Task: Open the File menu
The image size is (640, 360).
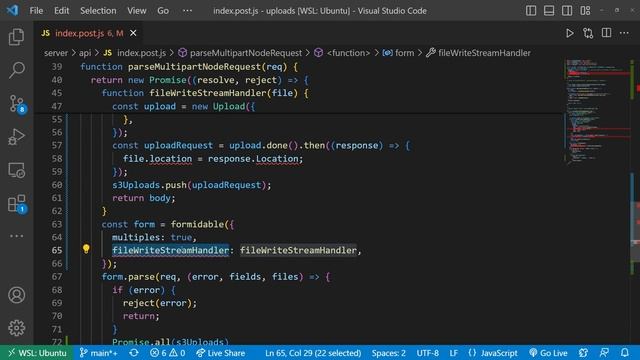Action: 36,11
